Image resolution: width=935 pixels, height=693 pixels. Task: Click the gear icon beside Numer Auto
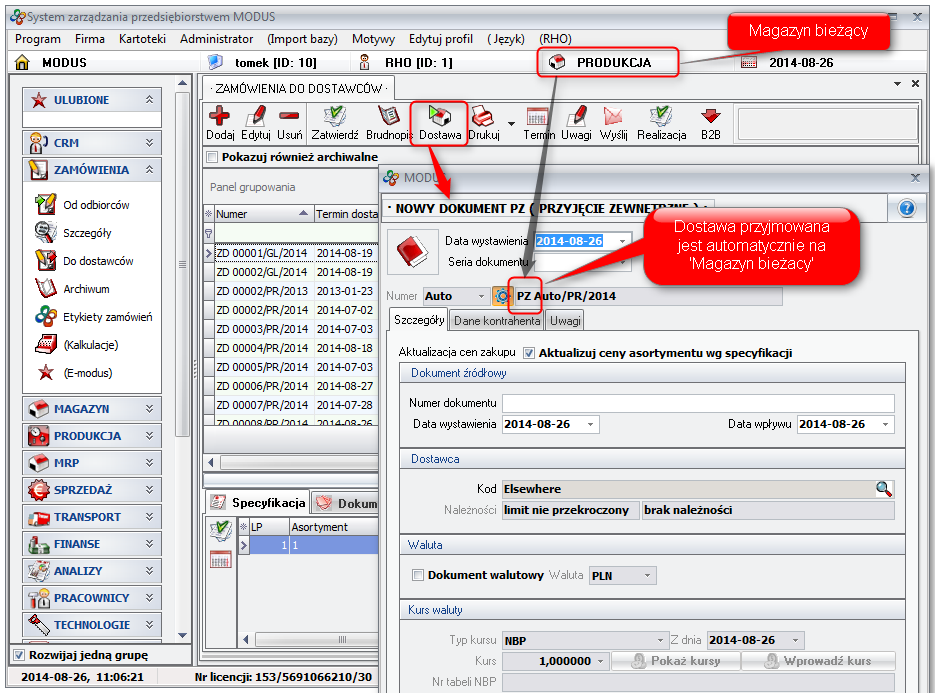501,296
